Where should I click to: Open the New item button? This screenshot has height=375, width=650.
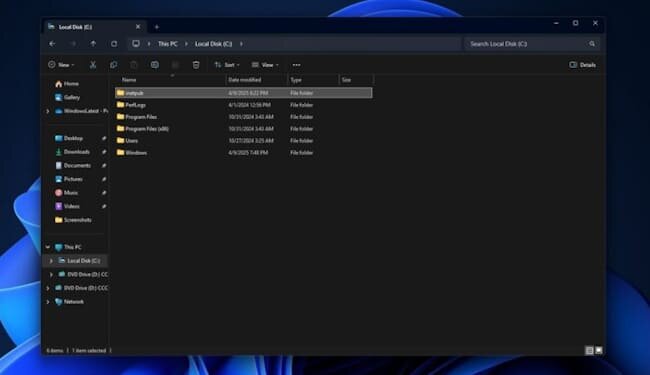pyautogui.click(x=61, y=65)
